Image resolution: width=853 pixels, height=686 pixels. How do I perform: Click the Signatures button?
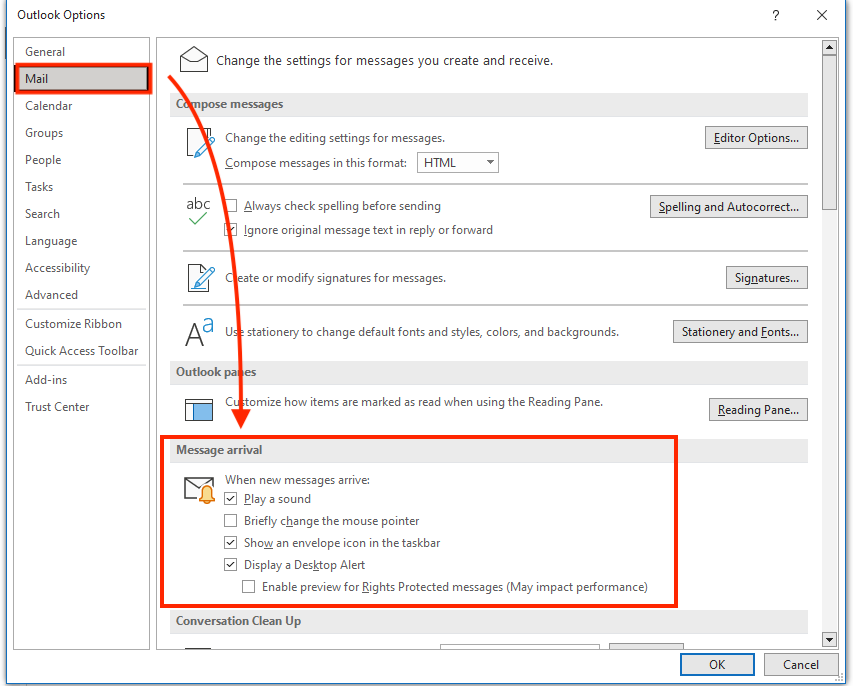click(x=767, y=277)
